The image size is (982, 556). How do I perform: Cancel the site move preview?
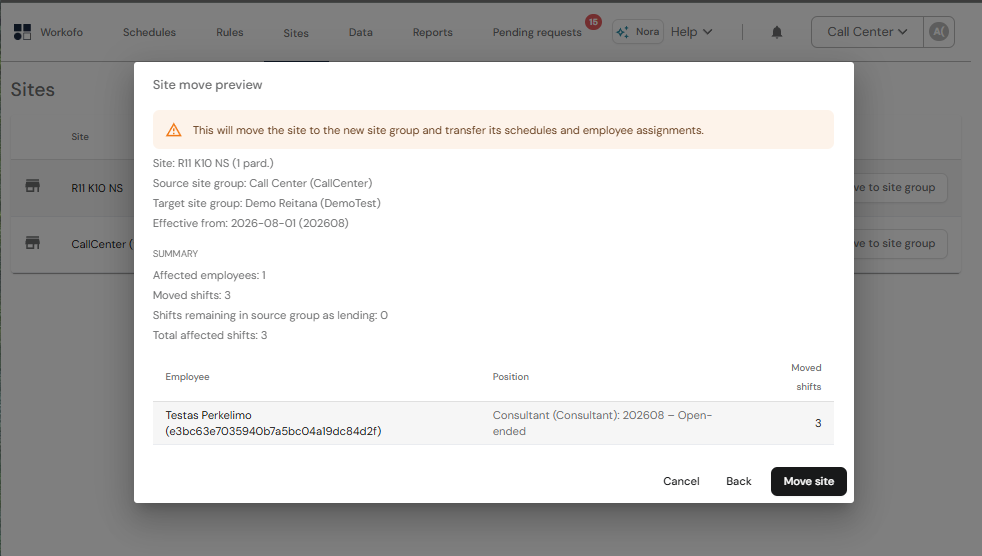pos(681,481)
